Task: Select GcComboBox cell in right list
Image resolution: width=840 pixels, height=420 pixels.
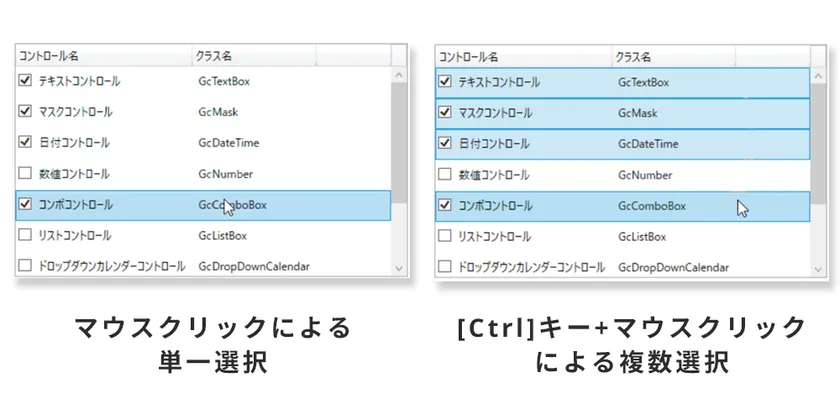Action: [652, 206]
